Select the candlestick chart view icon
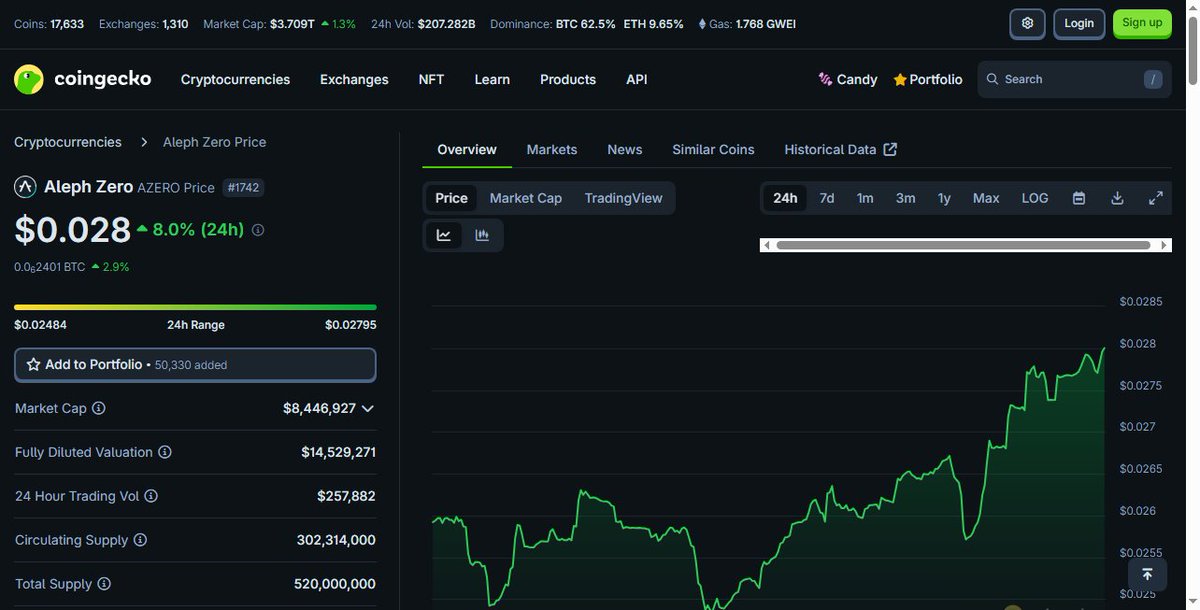This screenshot has height=610, width=1200. [482, 235]
